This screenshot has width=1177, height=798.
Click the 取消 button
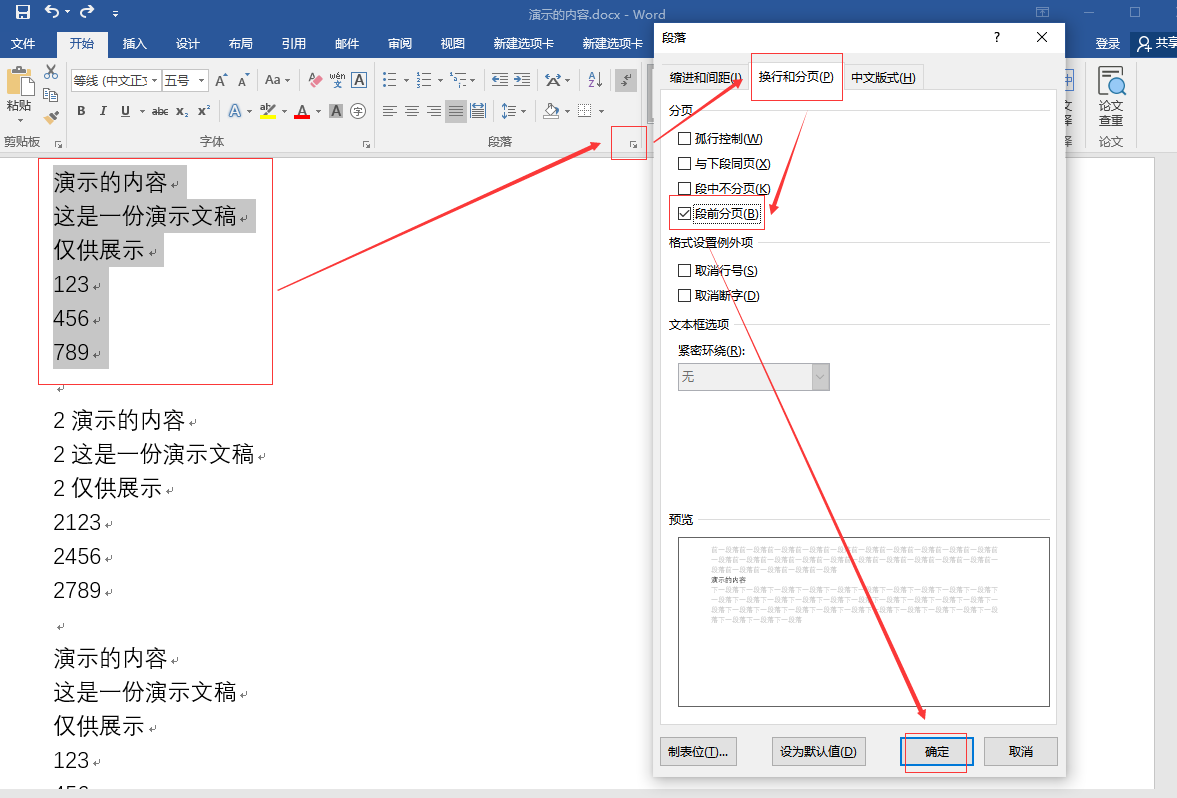[1021, 751]
